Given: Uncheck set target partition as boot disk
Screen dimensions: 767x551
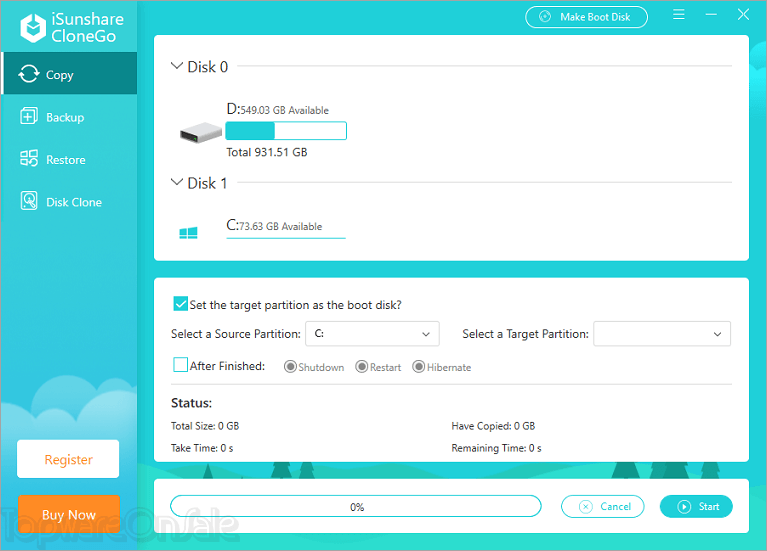Looking at the screenshot, I should (180, 304).
